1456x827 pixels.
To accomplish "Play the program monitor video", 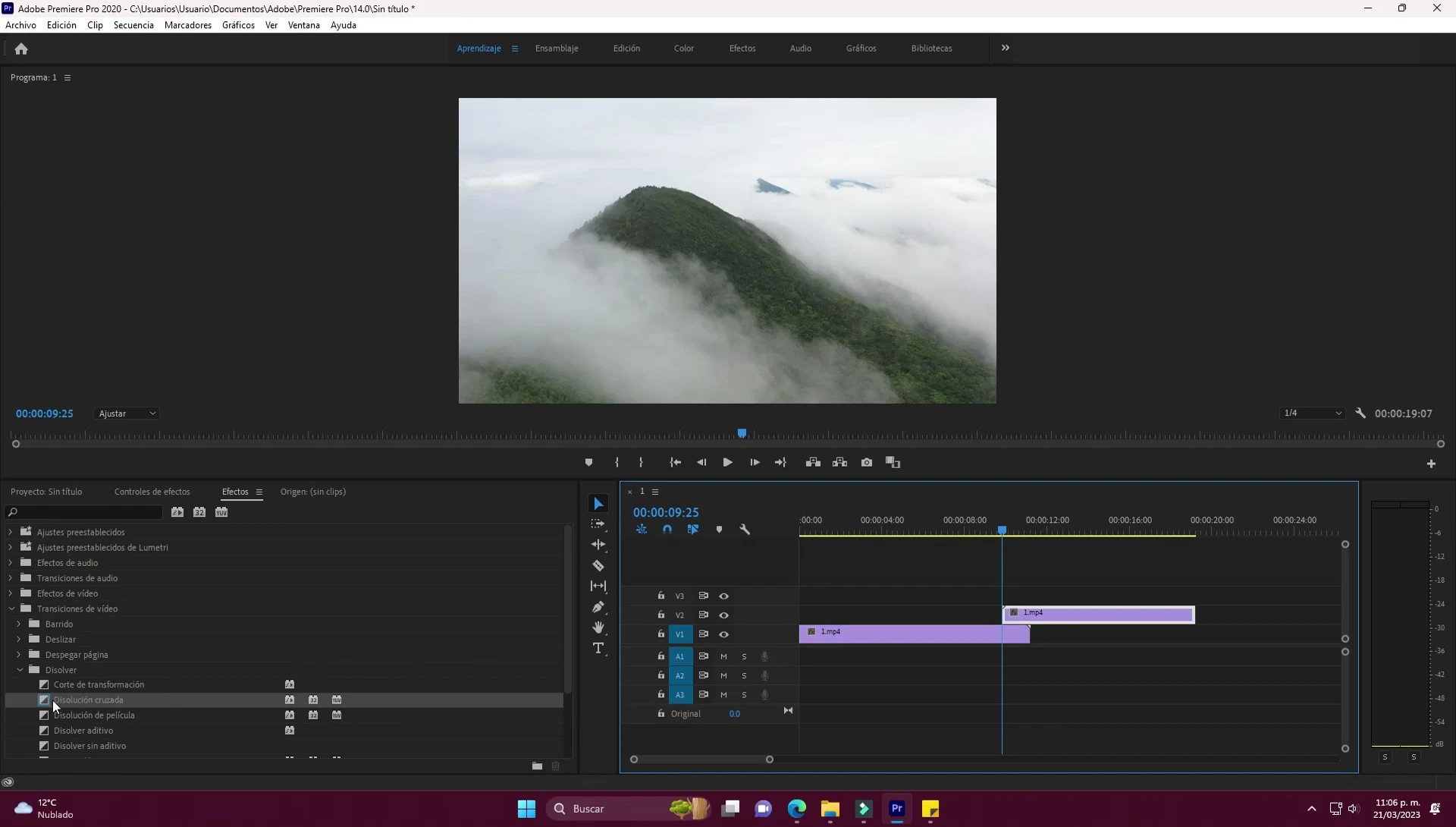I will (x=727, y=463).
